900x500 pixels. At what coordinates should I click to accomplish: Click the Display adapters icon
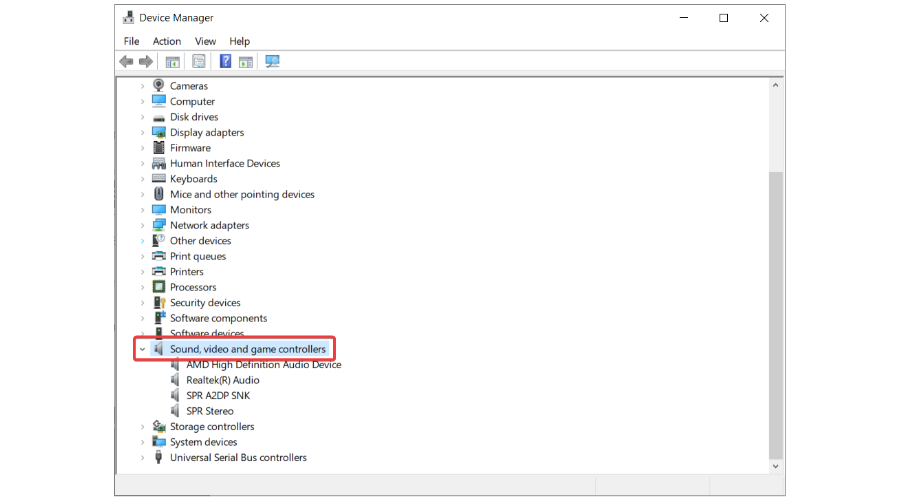click(158, 132)
